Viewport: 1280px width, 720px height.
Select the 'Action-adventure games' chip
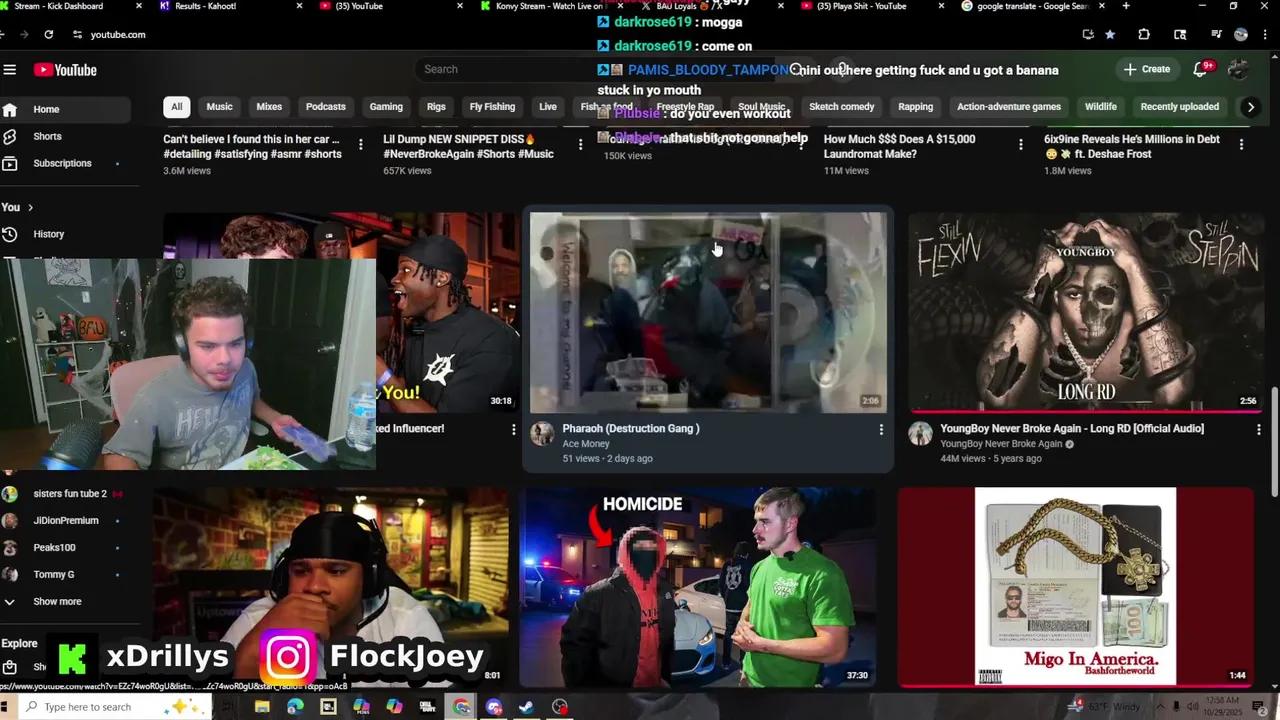(1009, 107)
